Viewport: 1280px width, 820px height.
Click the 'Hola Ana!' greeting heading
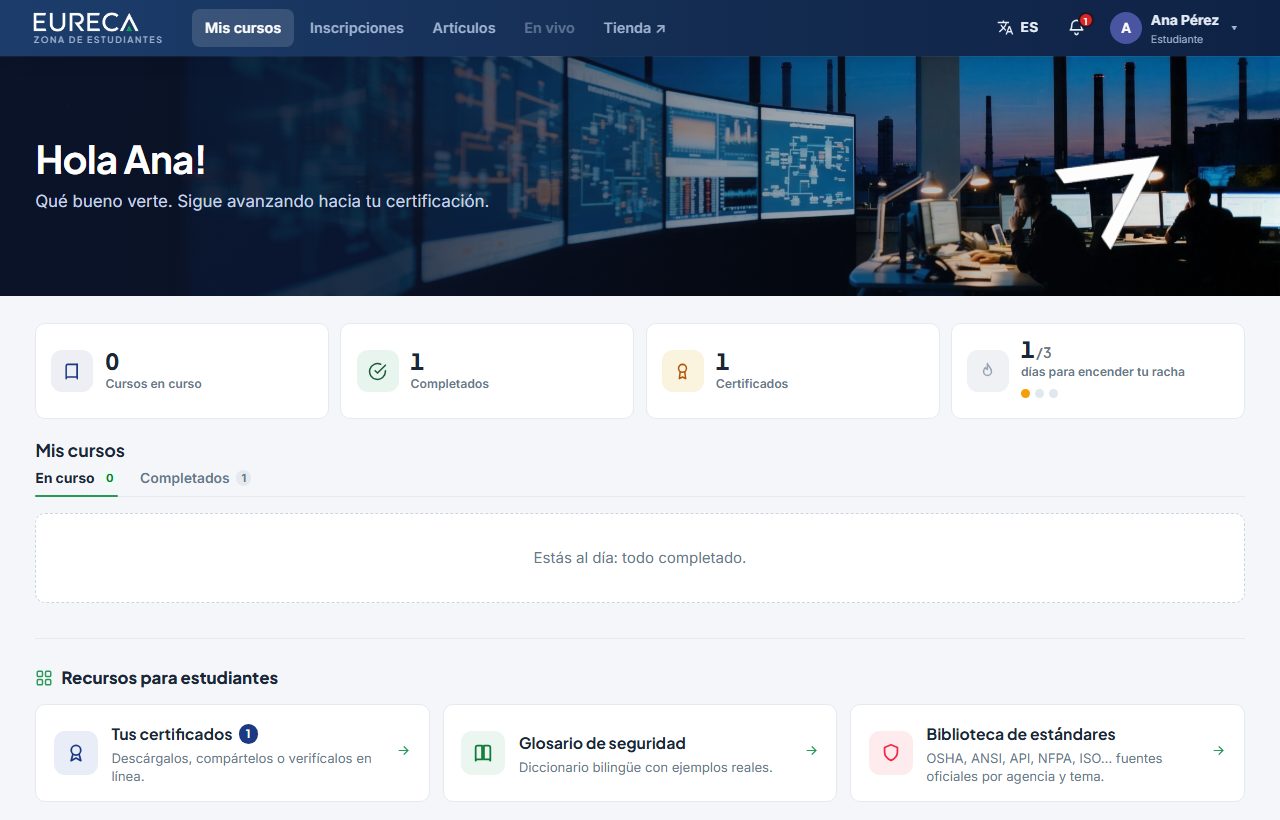pos(120,160)
